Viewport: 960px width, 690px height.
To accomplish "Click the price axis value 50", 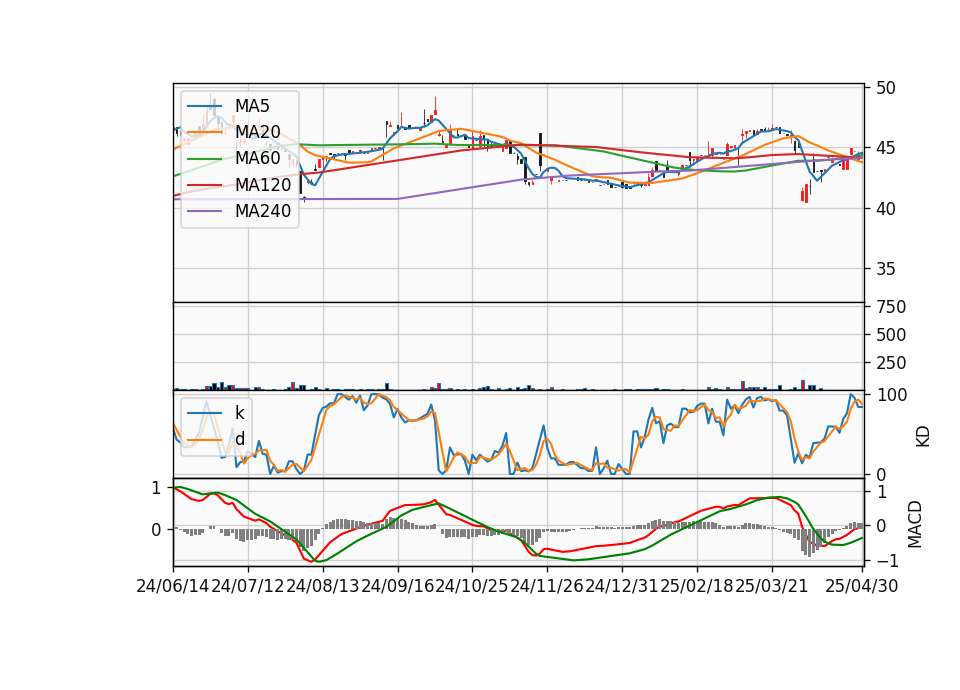I will coord(885,88).
